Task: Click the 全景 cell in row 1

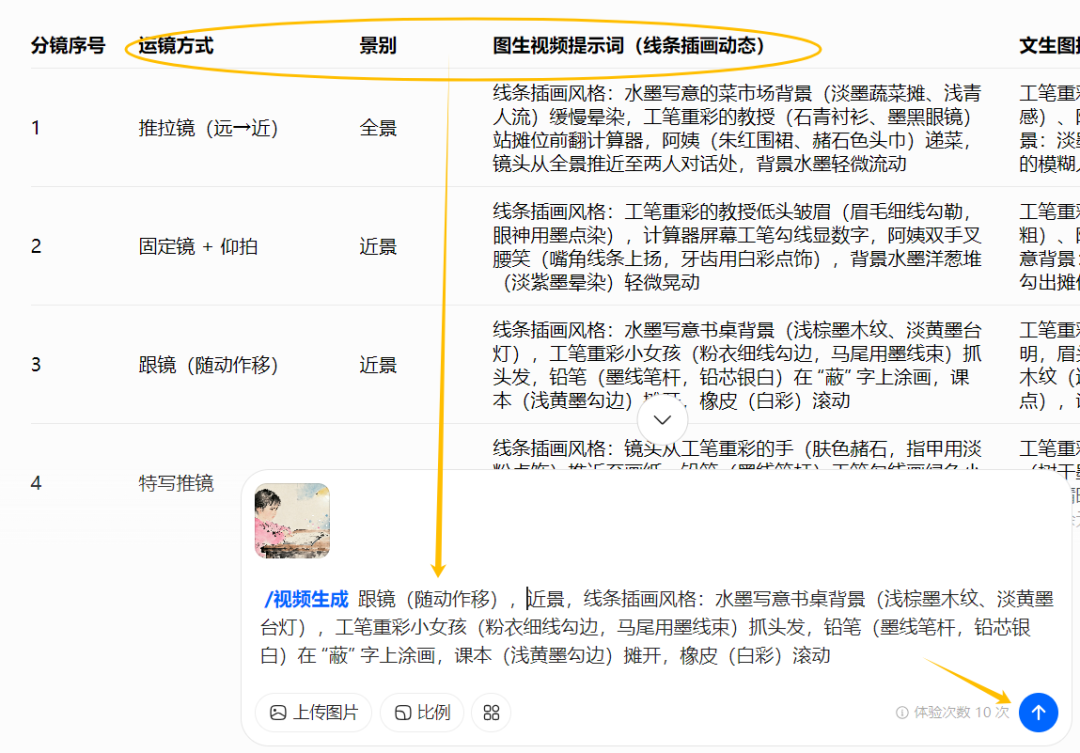Action: [378, 128]
